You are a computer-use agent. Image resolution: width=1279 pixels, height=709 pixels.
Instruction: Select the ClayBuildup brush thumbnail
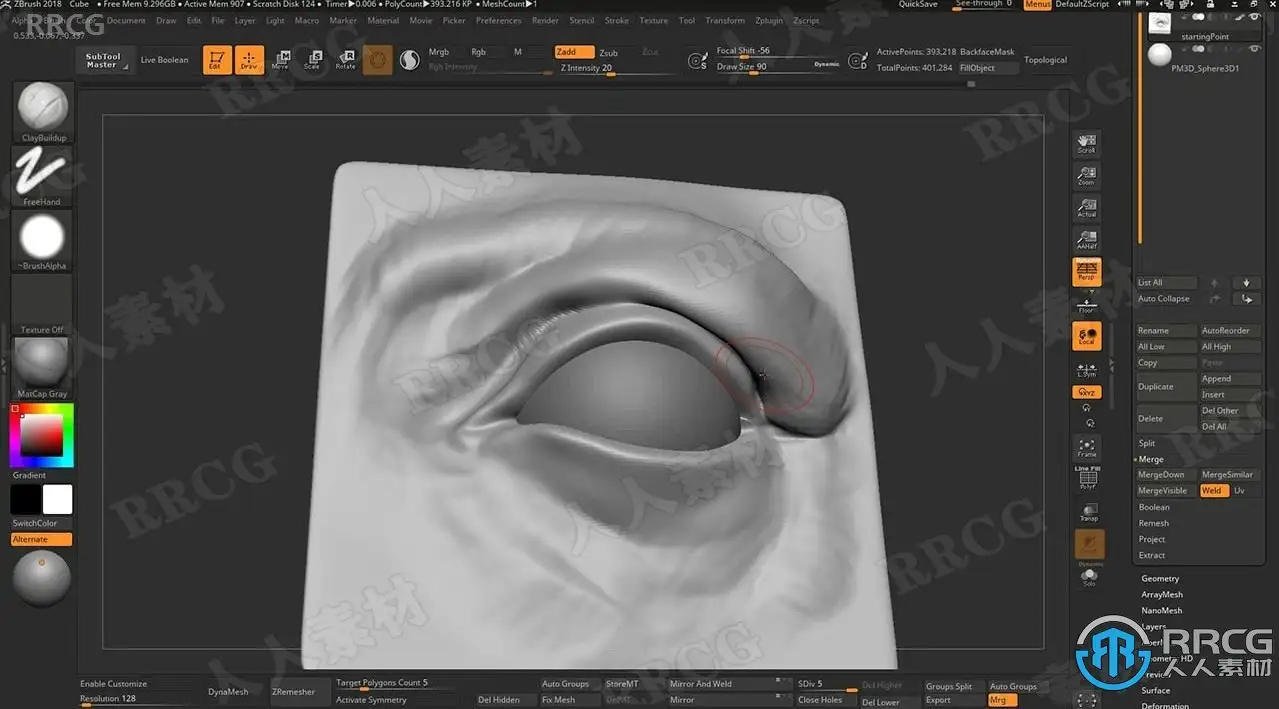(42, 108)
